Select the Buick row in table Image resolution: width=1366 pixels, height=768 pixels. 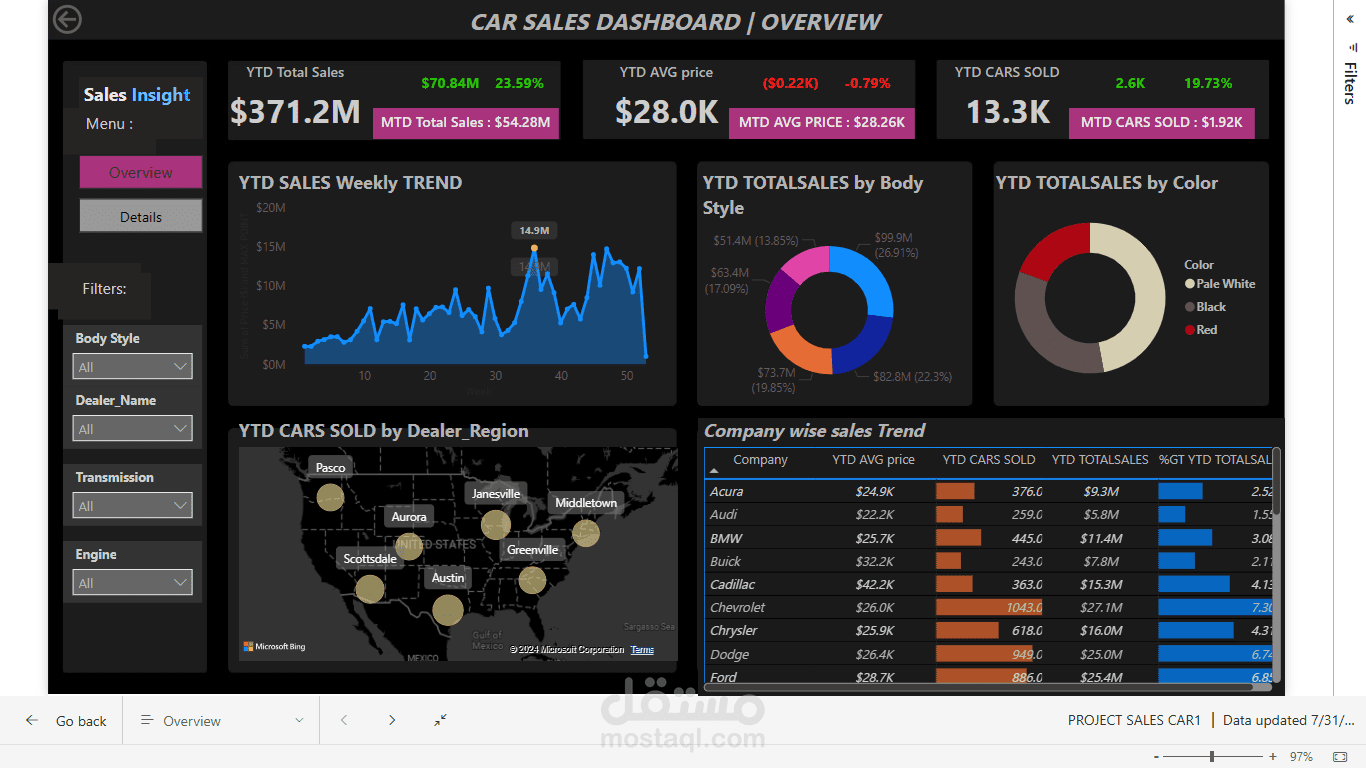pos(990,561)
